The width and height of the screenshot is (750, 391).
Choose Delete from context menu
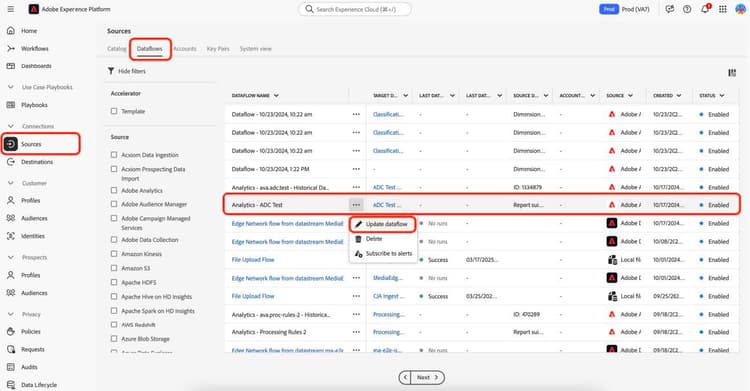[x=382, y=239]
